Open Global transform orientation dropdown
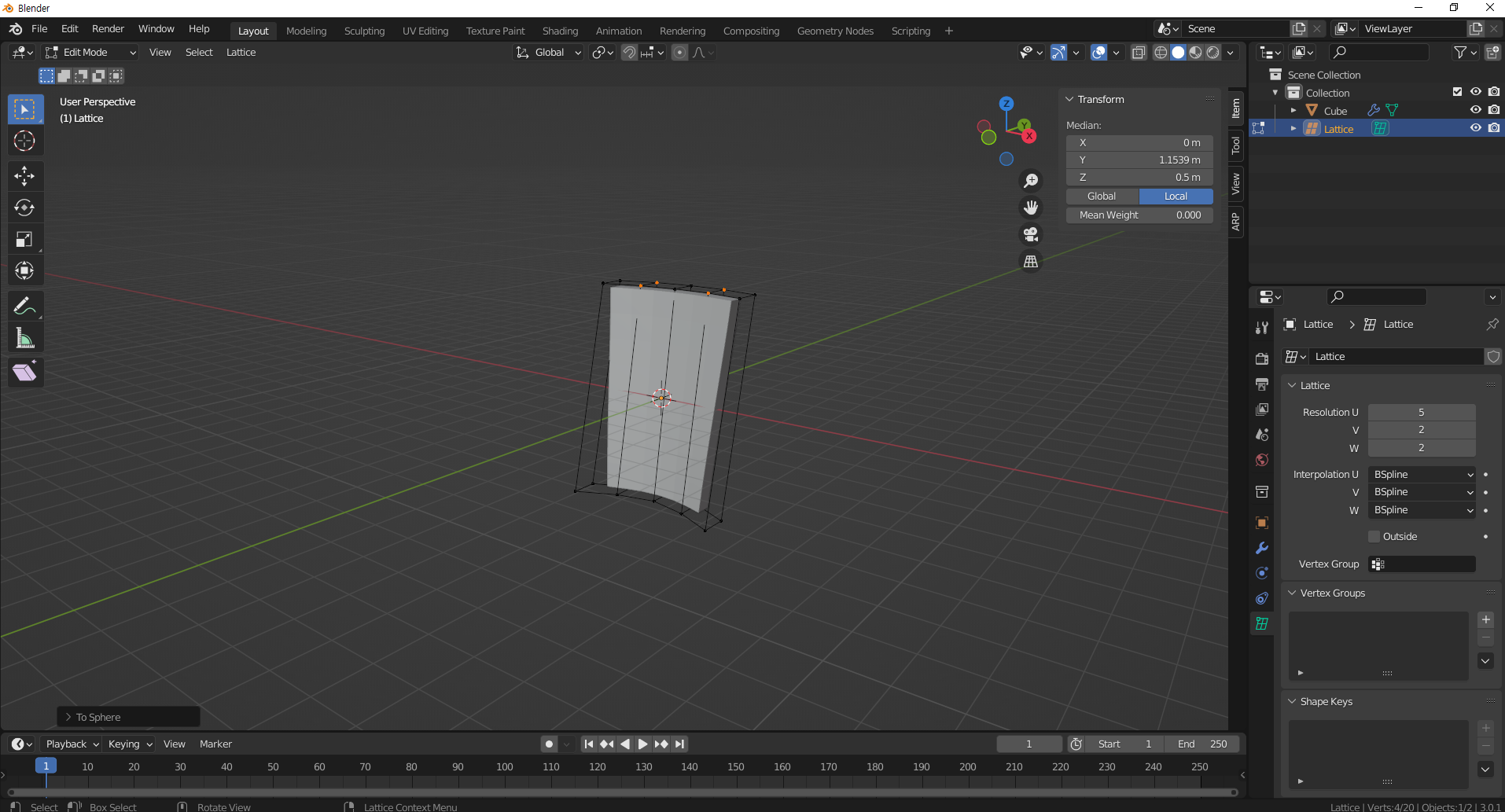The width and height of the screenshot is (1505, 812). (x=549, y=52)
